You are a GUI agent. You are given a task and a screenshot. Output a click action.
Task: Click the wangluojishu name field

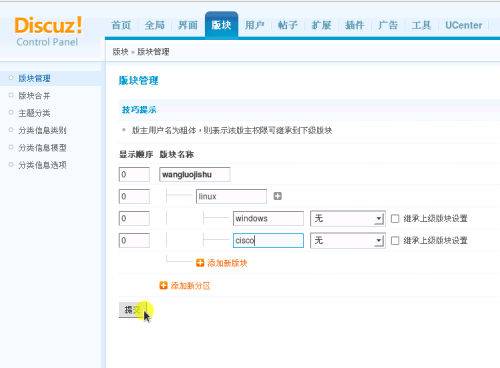[195, 174]
